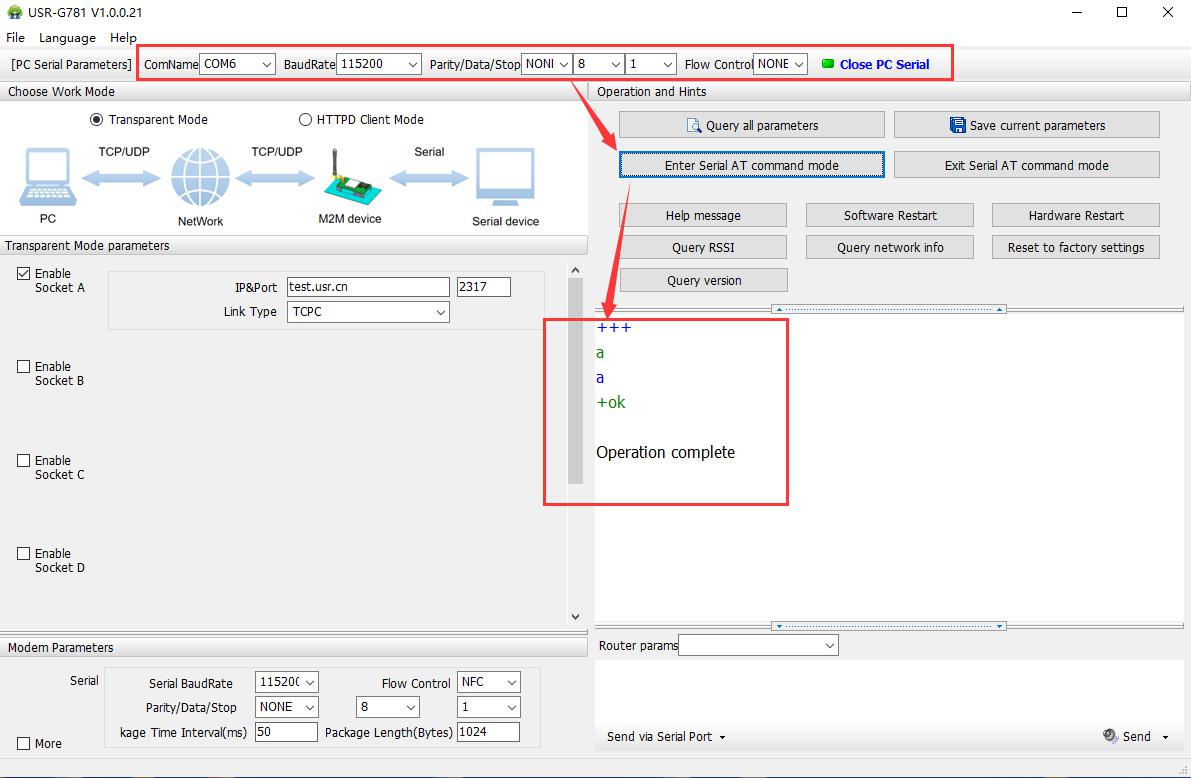Click Exit Serial AT command mode button
Viewport: 1191px width, 778px height.
(1027, 165)
